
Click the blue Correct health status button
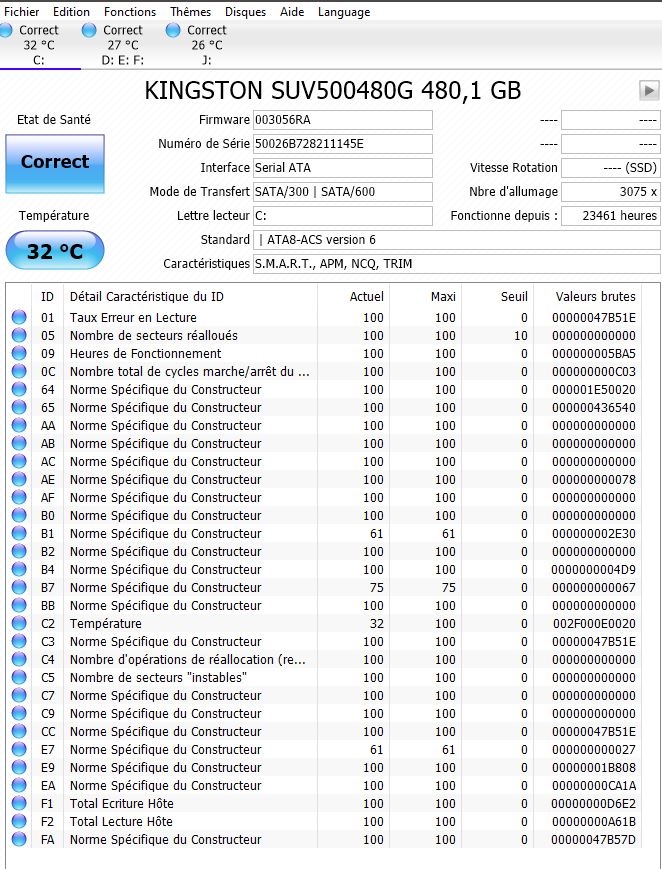pos(54,162)
